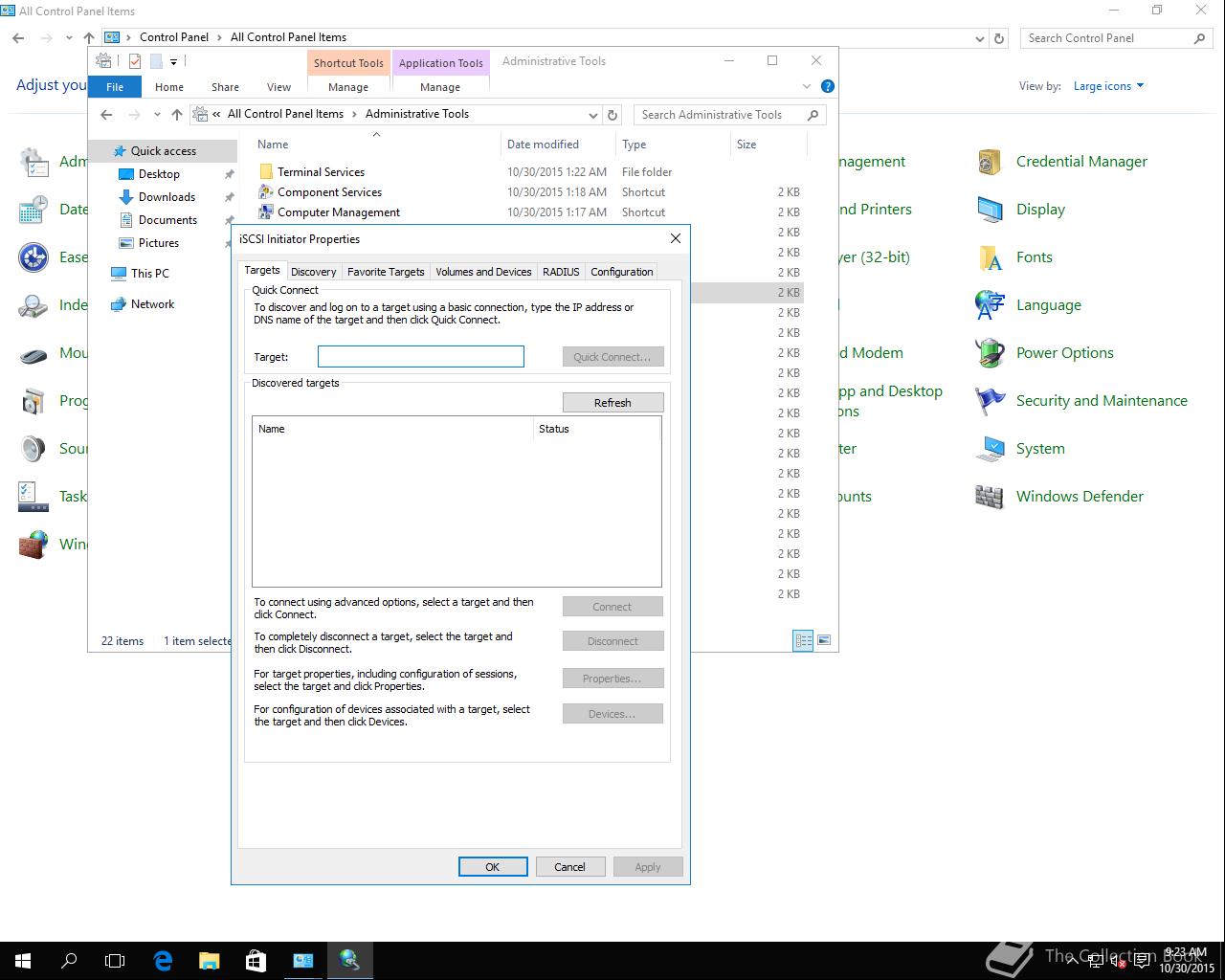Refresh the Administrative Tools address bar

613,115
